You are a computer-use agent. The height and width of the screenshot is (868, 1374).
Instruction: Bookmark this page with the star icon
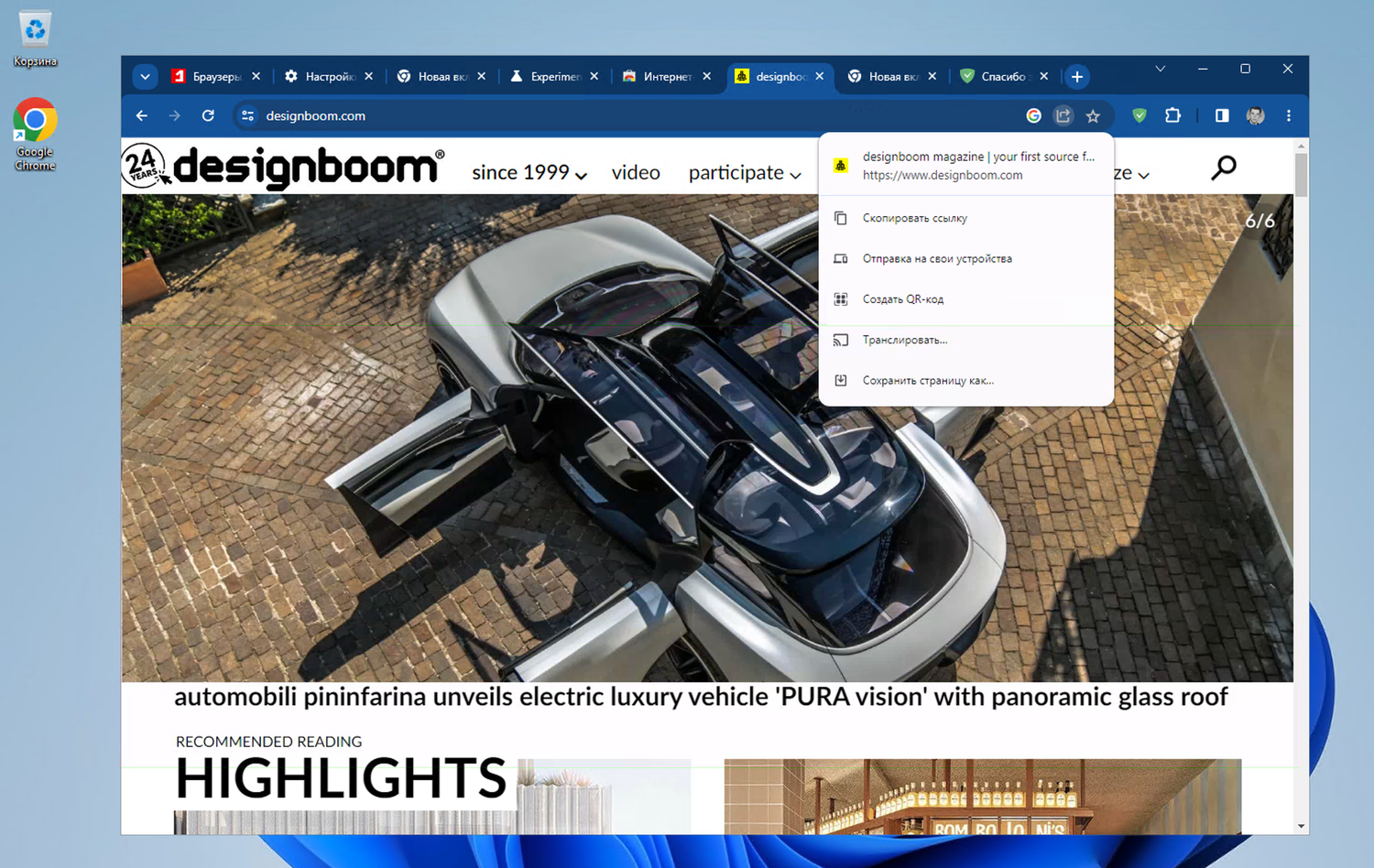1093,115
